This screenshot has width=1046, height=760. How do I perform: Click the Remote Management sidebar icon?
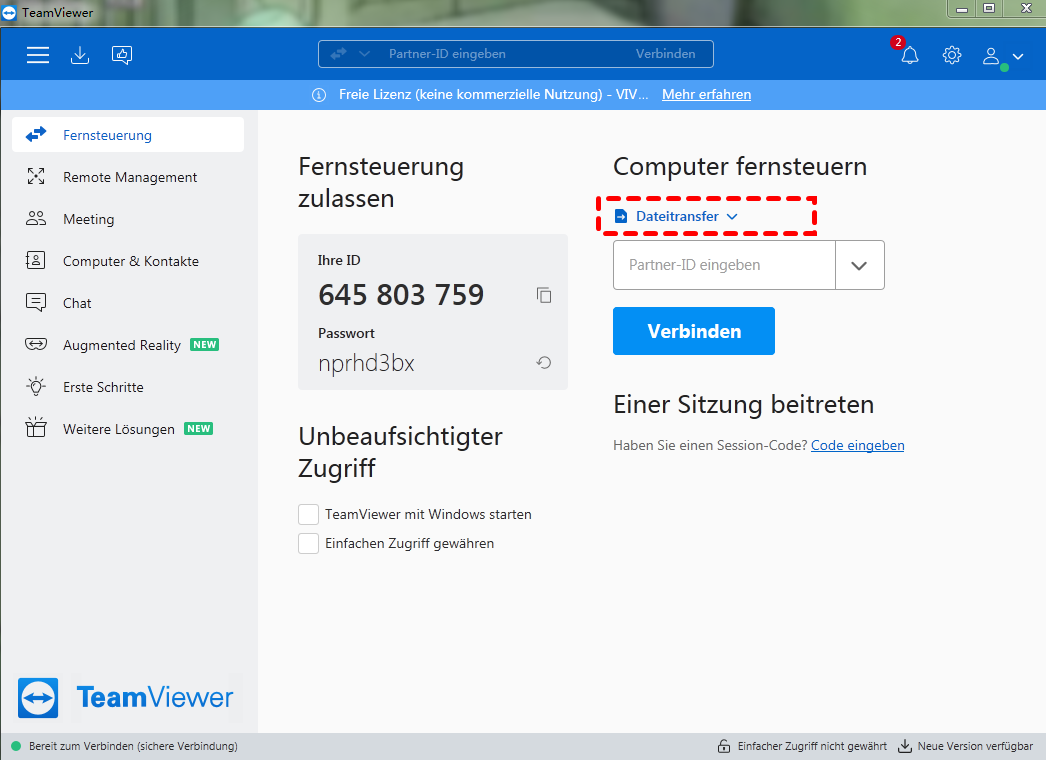[x=36, y=176]
